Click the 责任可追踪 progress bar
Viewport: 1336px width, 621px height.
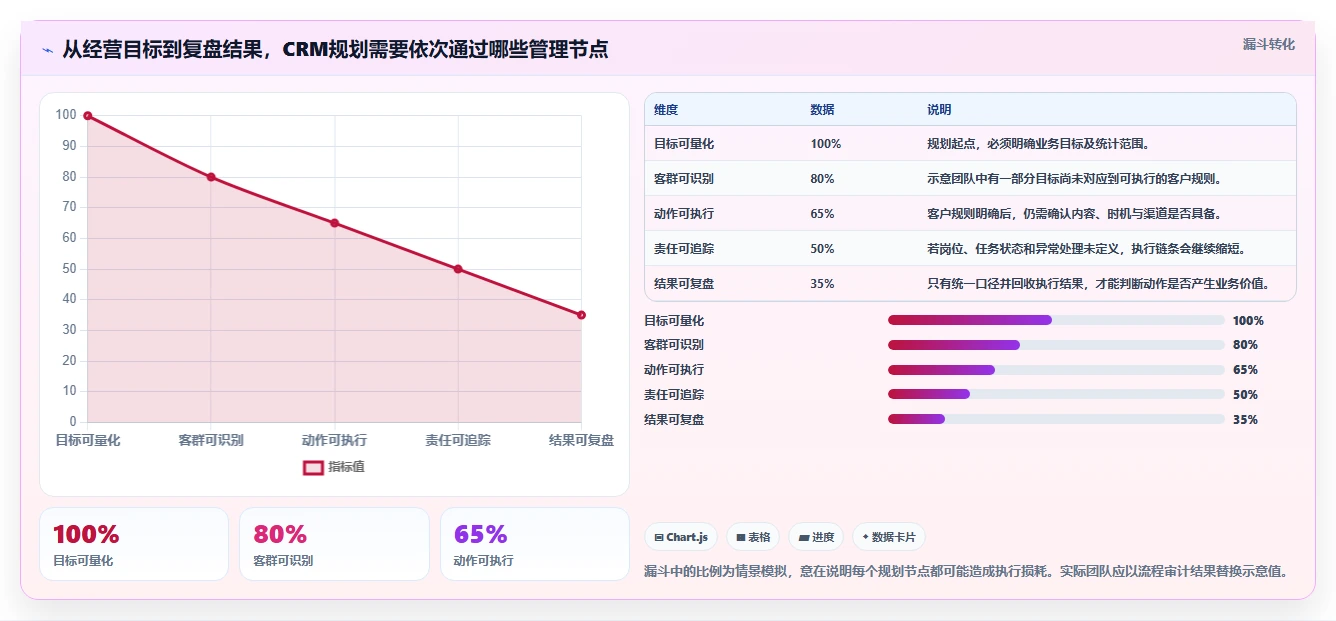pyautogui.click(x=1056, y=395)
